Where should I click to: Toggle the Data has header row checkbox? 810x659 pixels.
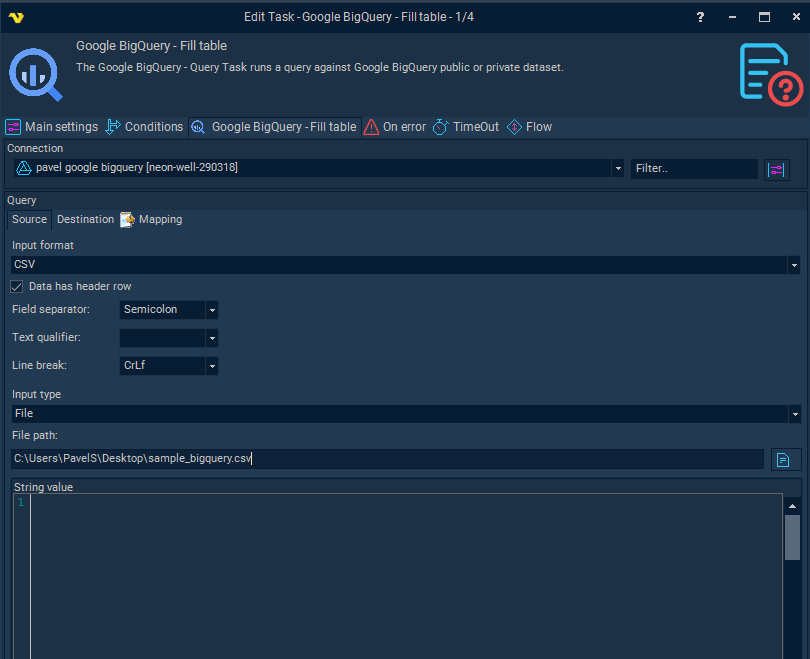(17, 286)
